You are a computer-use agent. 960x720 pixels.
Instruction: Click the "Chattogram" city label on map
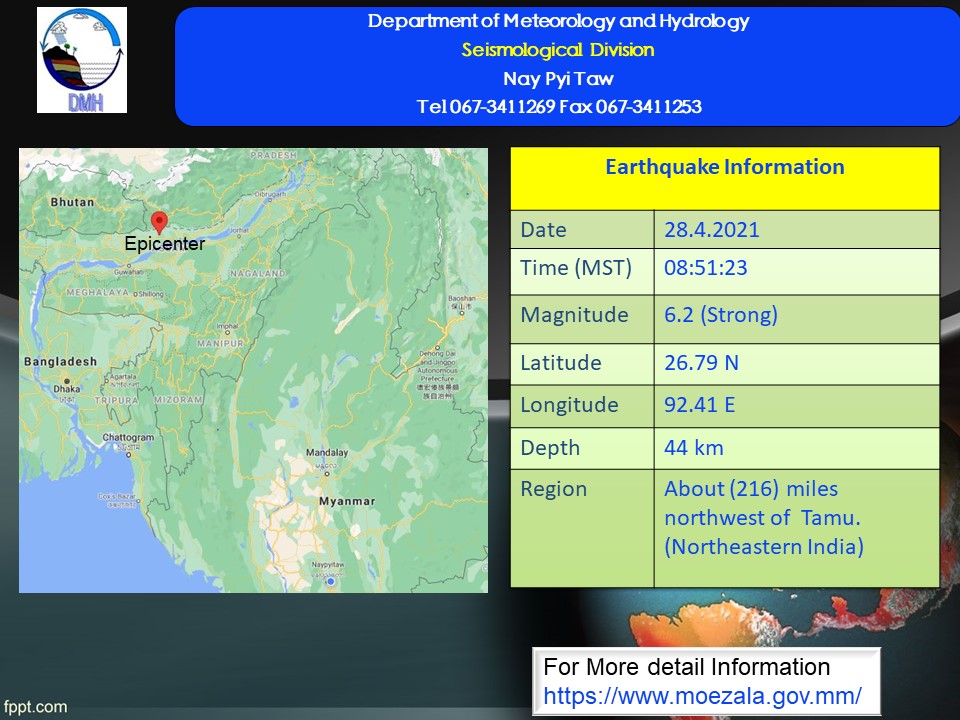pos(128,438)
